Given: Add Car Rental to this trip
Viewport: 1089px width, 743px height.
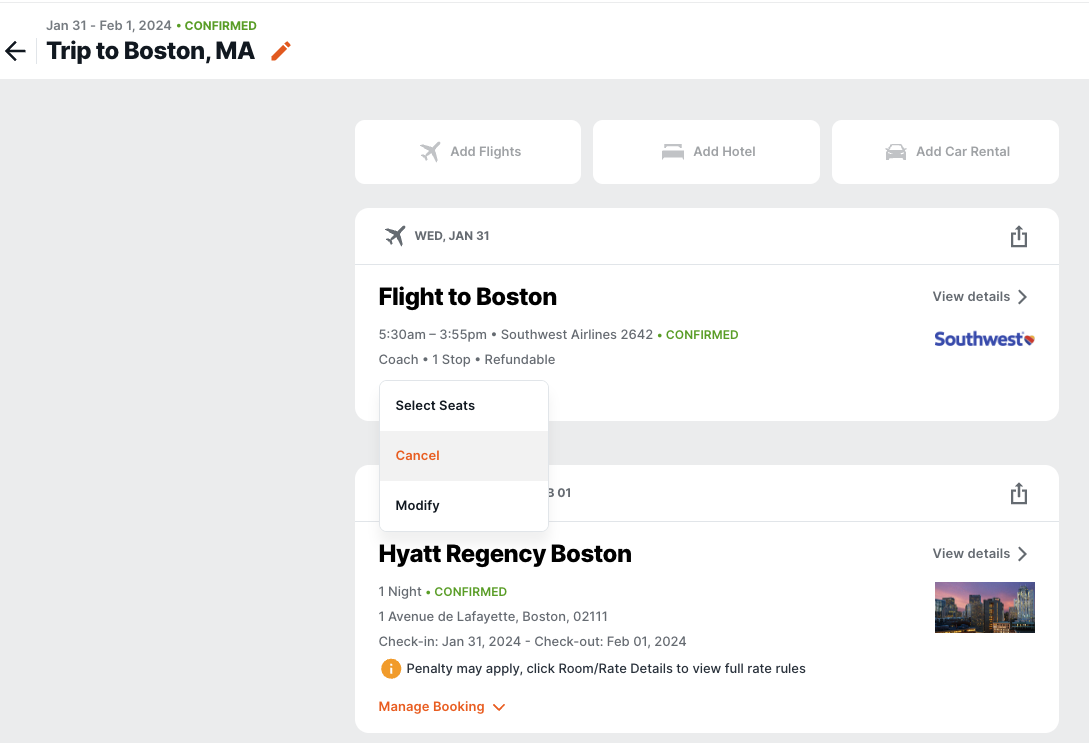Looking at the screenshot, I should coord(945,152).
